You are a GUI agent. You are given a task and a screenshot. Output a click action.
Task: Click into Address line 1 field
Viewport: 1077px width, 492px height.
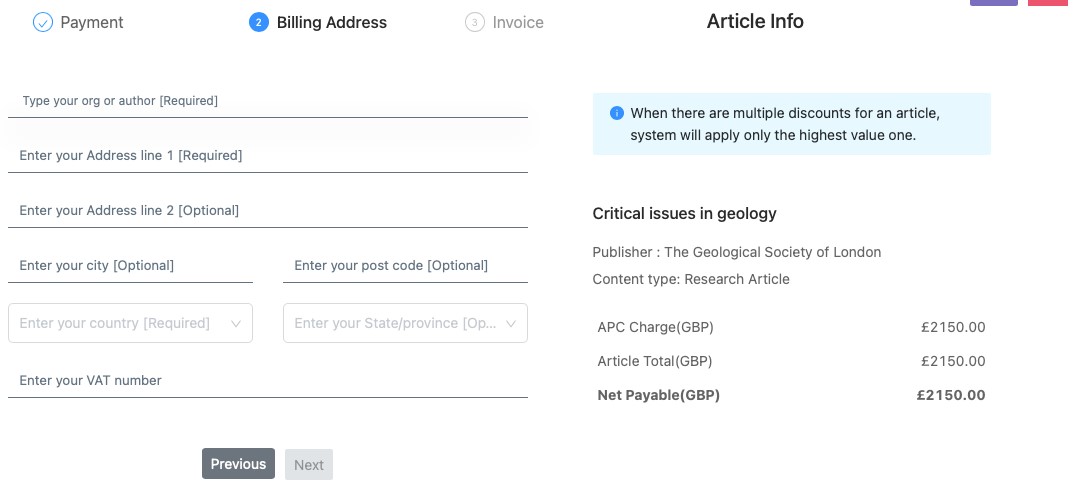point(267,156)
